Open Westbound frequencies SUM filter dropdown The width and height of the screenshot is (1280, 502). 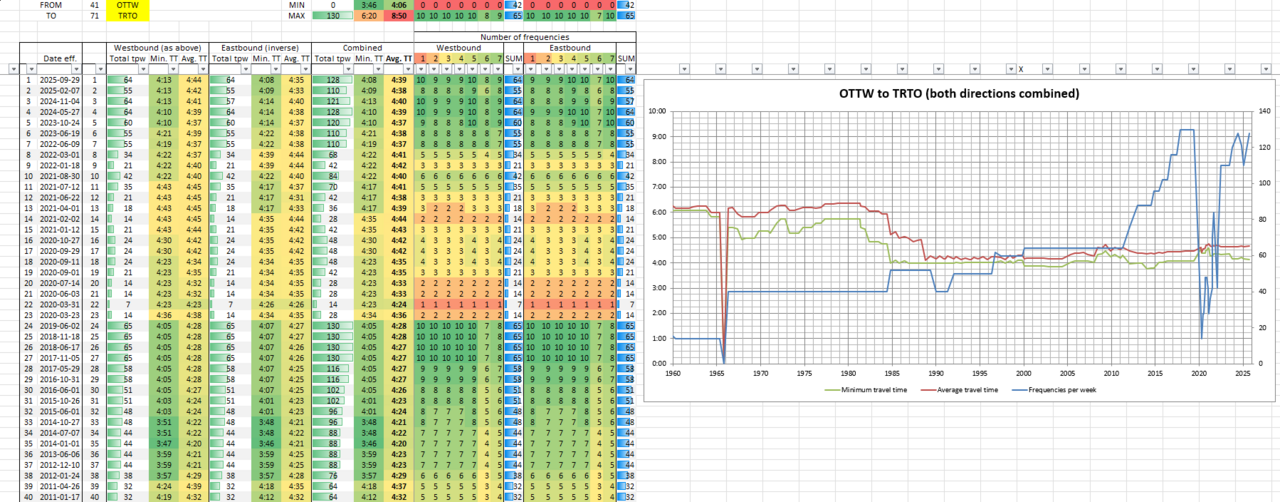pos(518,69)
